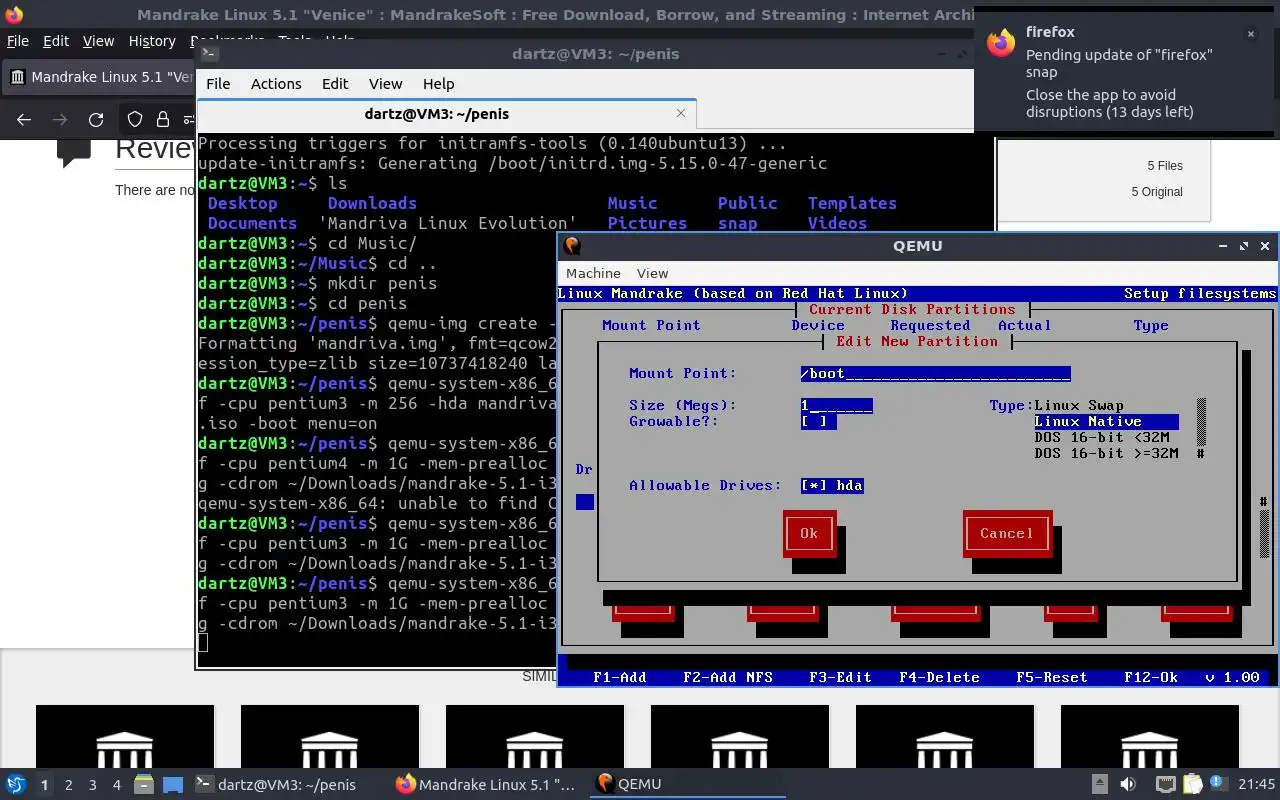
Task: Toggle the hda allowable drive checkbox
Action: click(832, 485)
